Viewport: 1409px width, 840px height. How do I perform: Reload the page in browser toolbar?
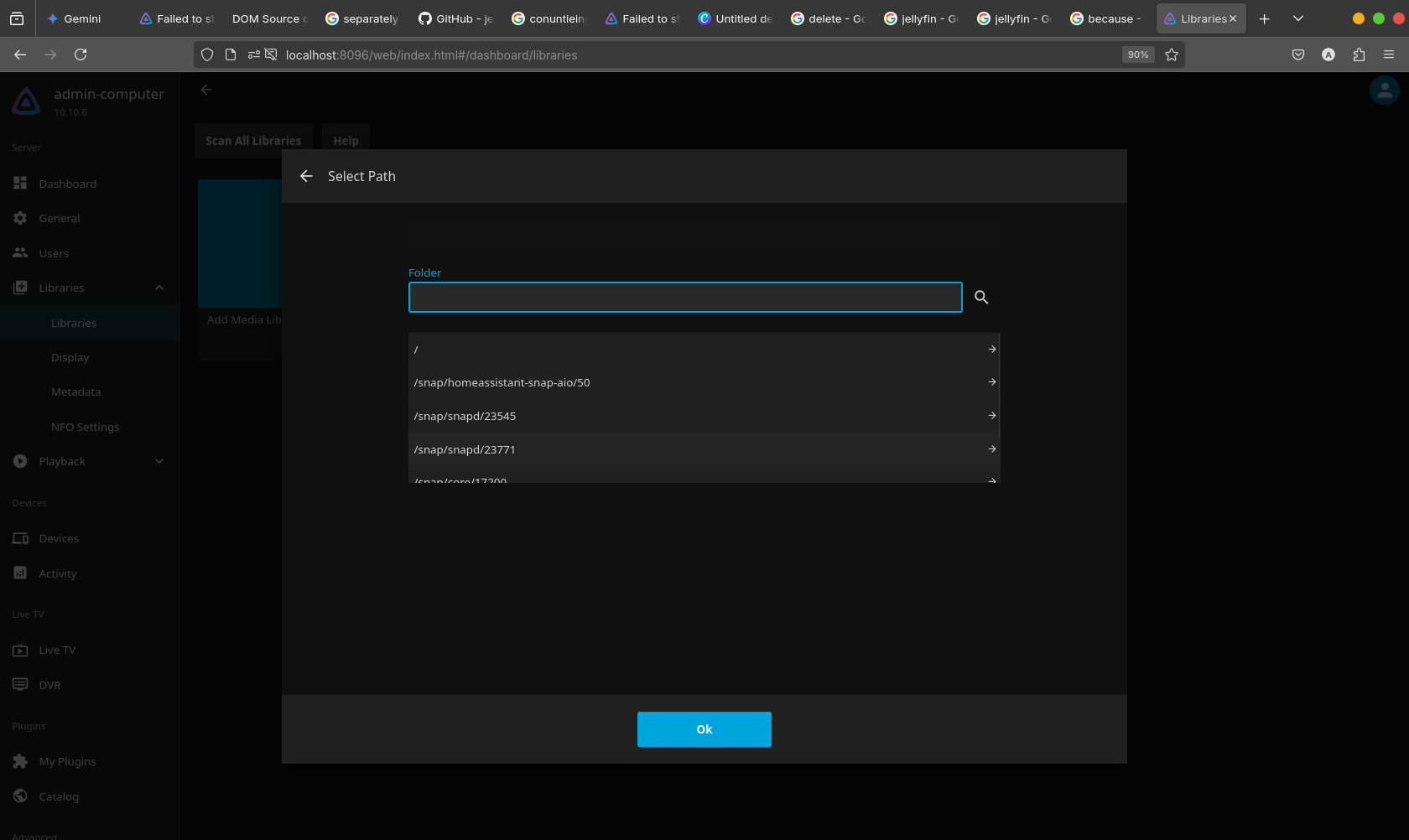(81, 54)
